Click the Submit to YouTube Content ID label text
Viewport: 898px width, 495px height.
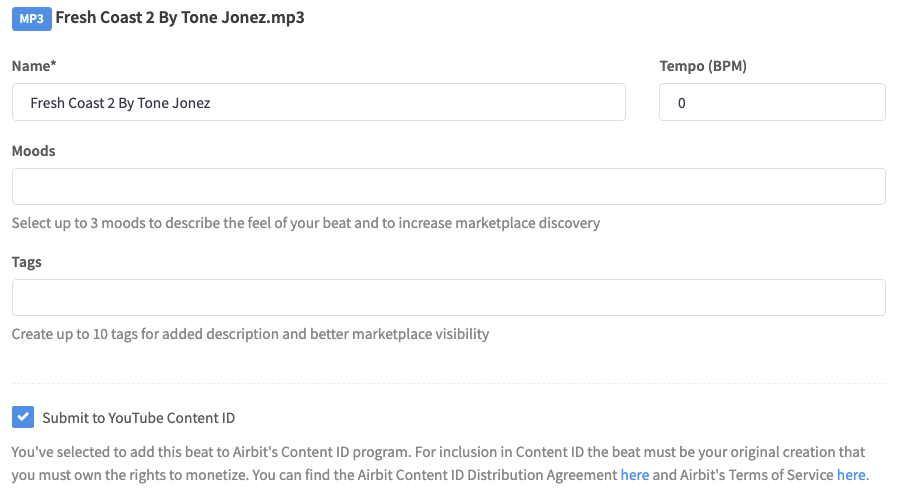[x=139, y=418]
